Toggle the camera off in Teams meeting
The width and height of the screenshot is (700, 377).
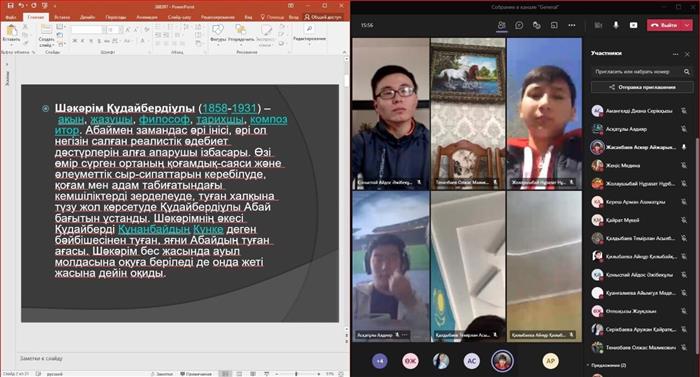[x=599, y=25]
